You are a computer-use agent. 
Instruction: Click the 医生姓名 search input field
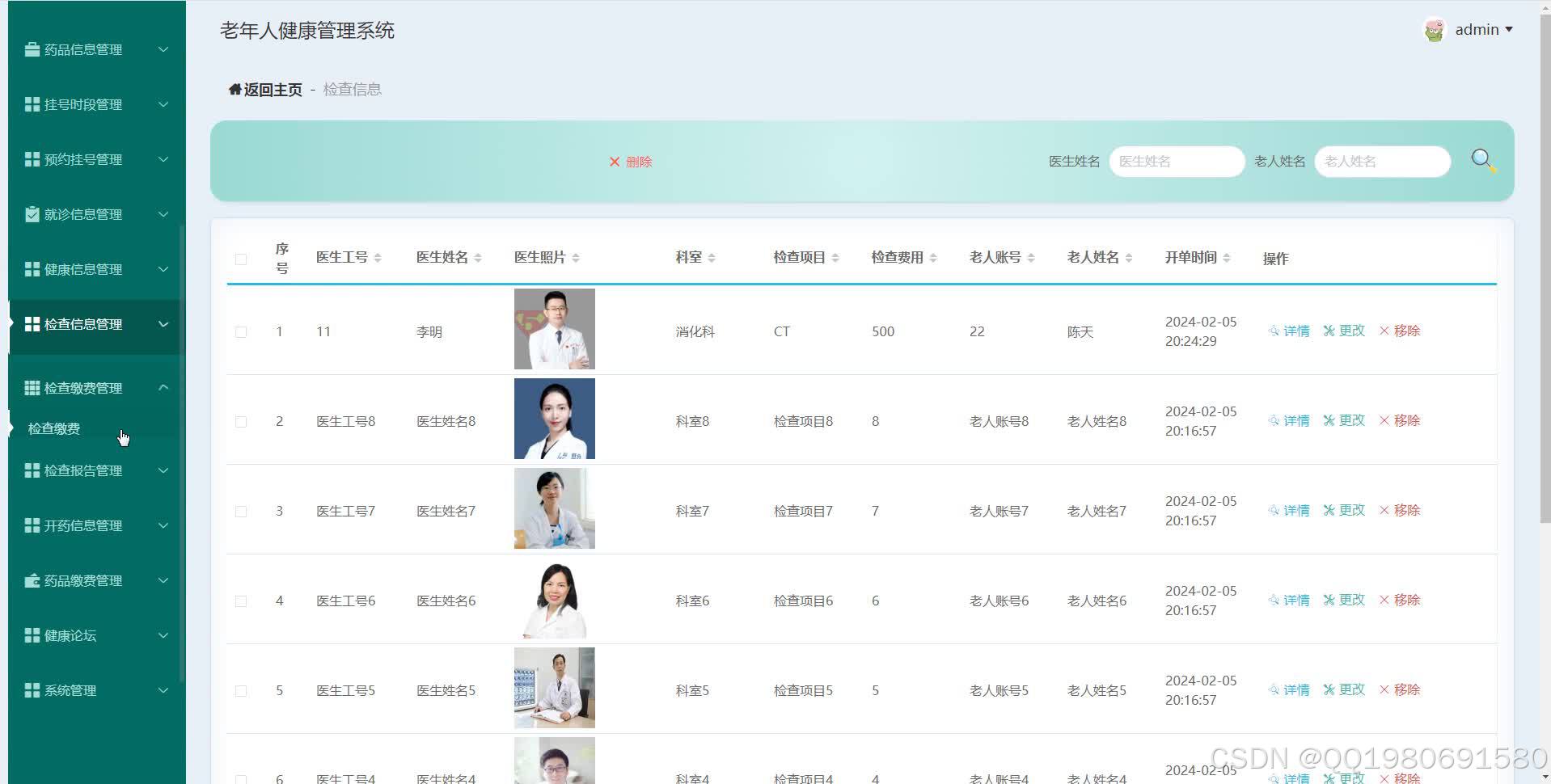coord(1176,161)
